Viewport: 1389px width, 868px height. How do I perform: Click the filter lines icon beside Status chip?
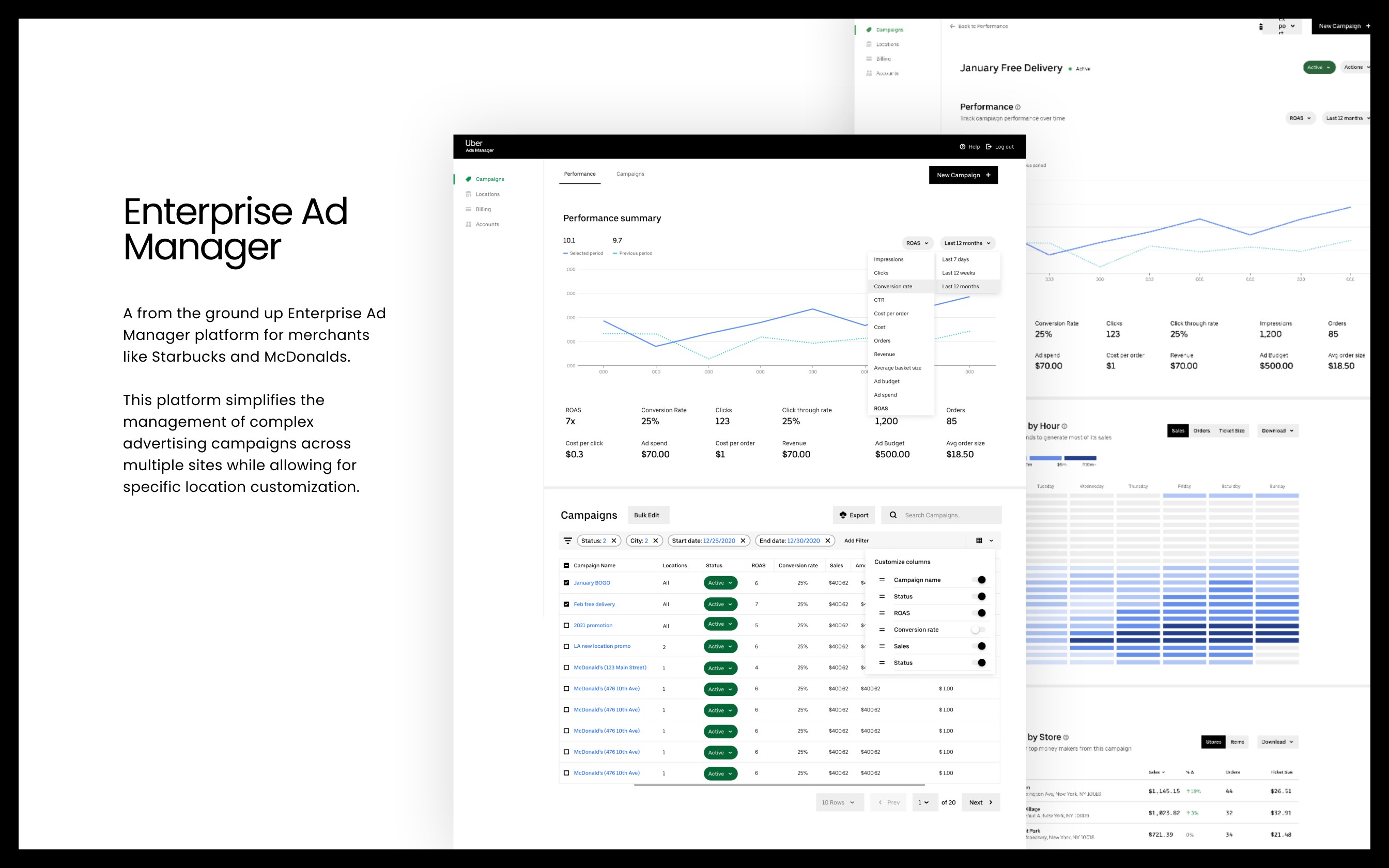coord(568,541)
